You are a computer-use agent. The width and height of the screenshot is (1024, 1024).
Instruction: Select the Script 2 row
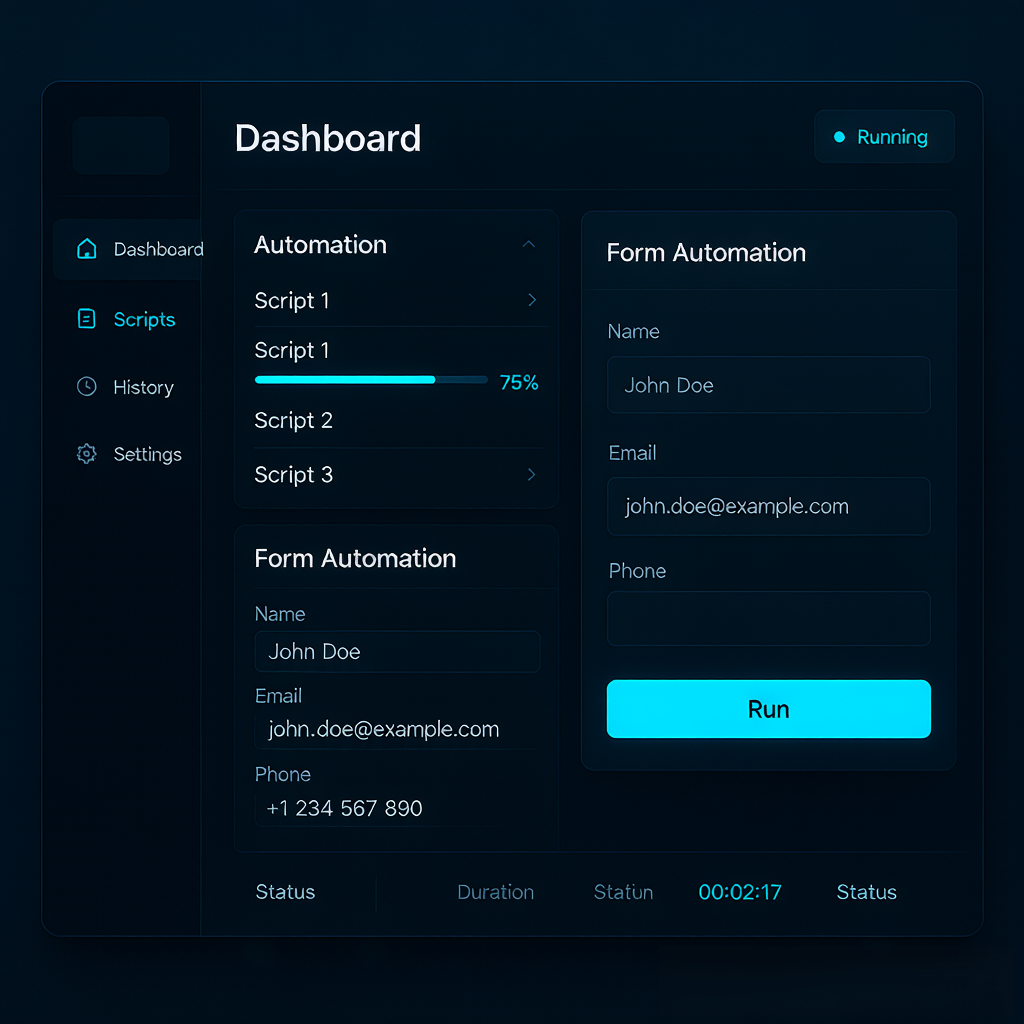397,421
